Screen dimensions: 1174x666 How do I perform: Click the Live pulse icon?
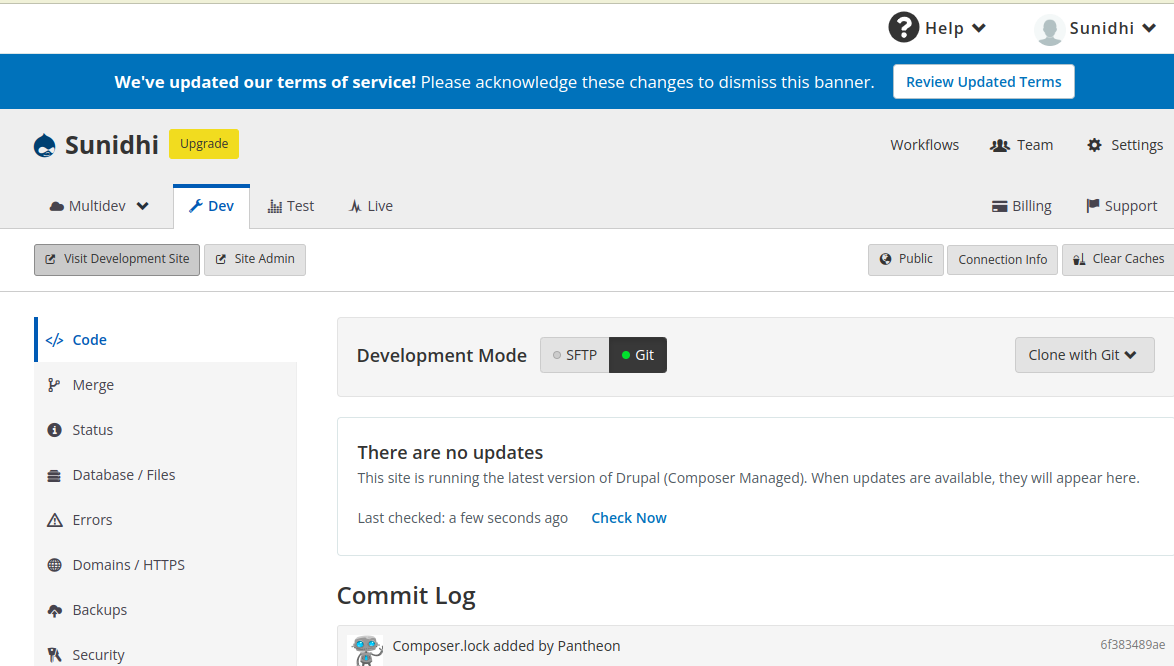click(355, 207)
